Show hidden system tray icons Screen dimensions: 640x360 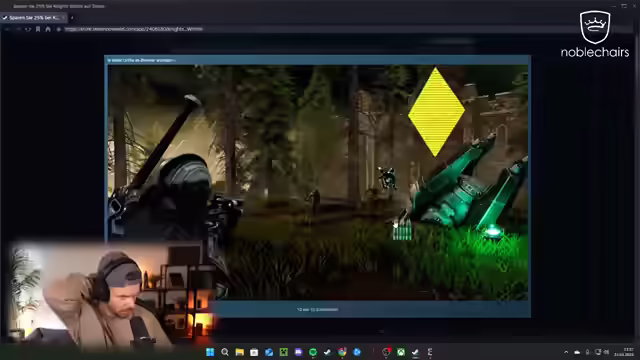(566, 352)
